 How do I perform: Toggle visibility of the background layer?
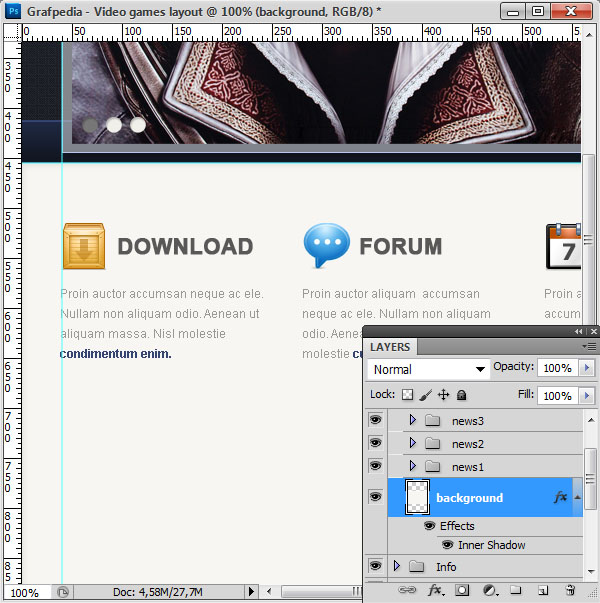(x=375, y=496)
